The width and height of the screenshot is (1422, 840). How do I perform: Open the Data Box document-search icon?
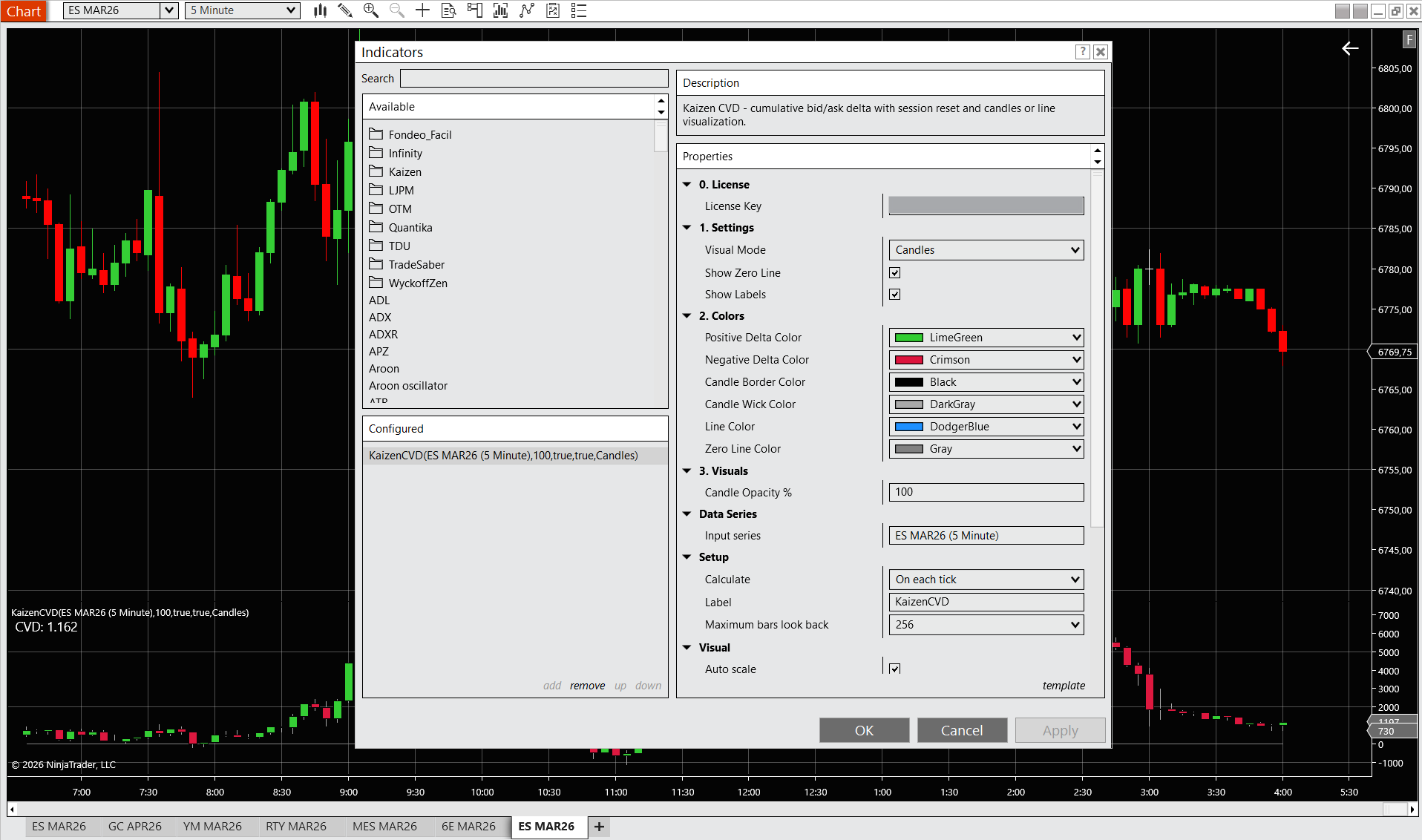coord(448,10)
